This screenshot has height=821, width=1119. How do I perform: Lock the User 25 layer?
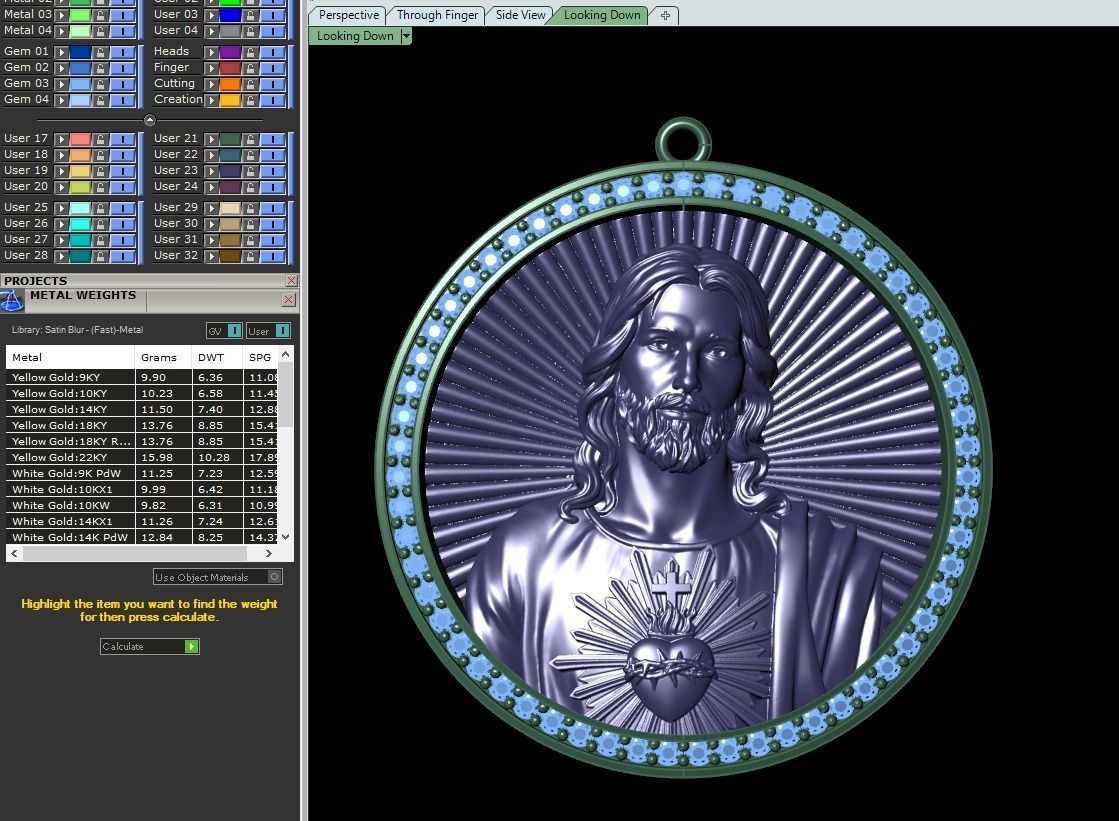click(101, 208)
